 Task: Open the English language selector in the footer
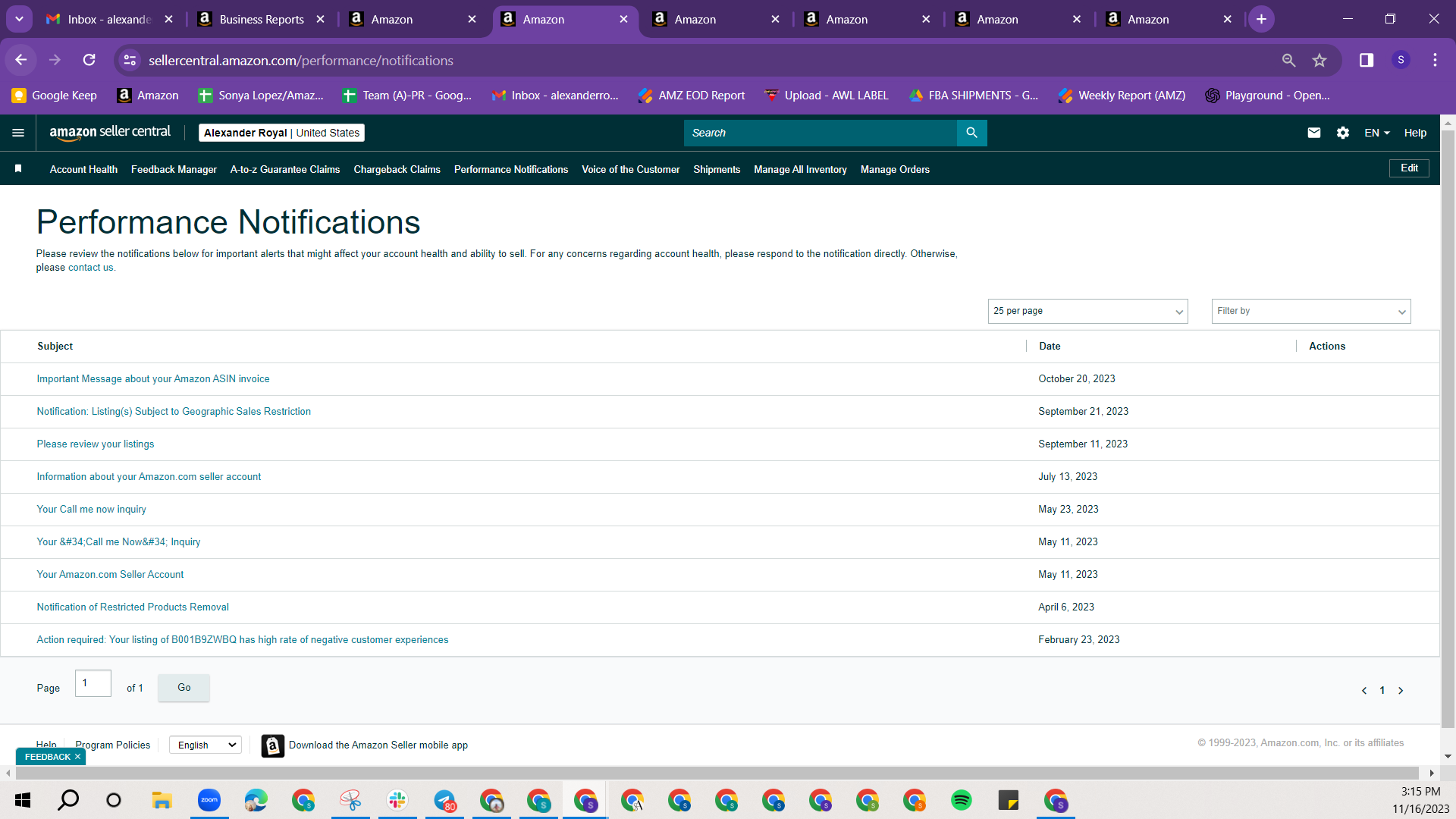[x=206, y=745]
